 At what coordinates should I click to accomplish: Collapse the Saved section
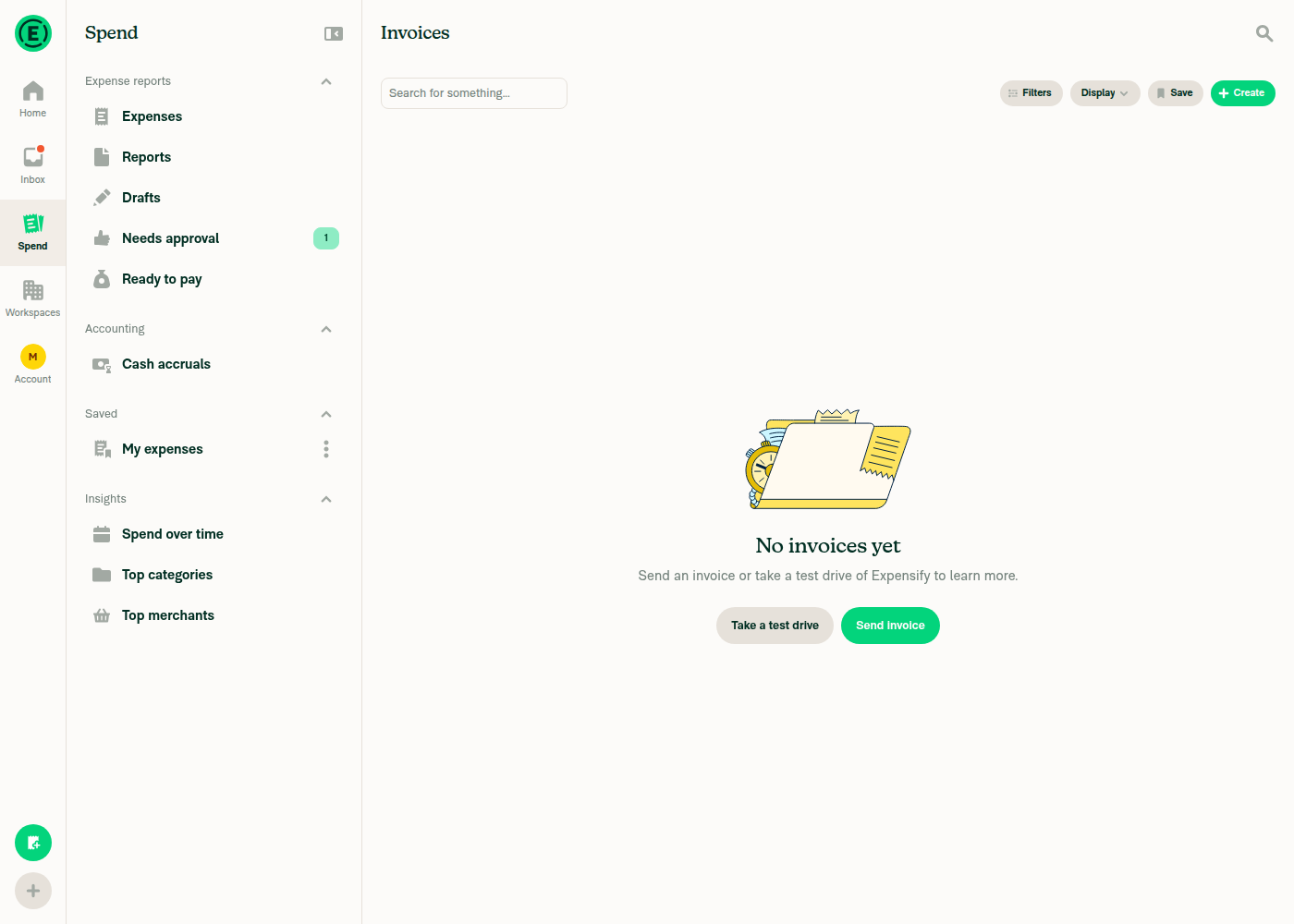tap(326, 414)
